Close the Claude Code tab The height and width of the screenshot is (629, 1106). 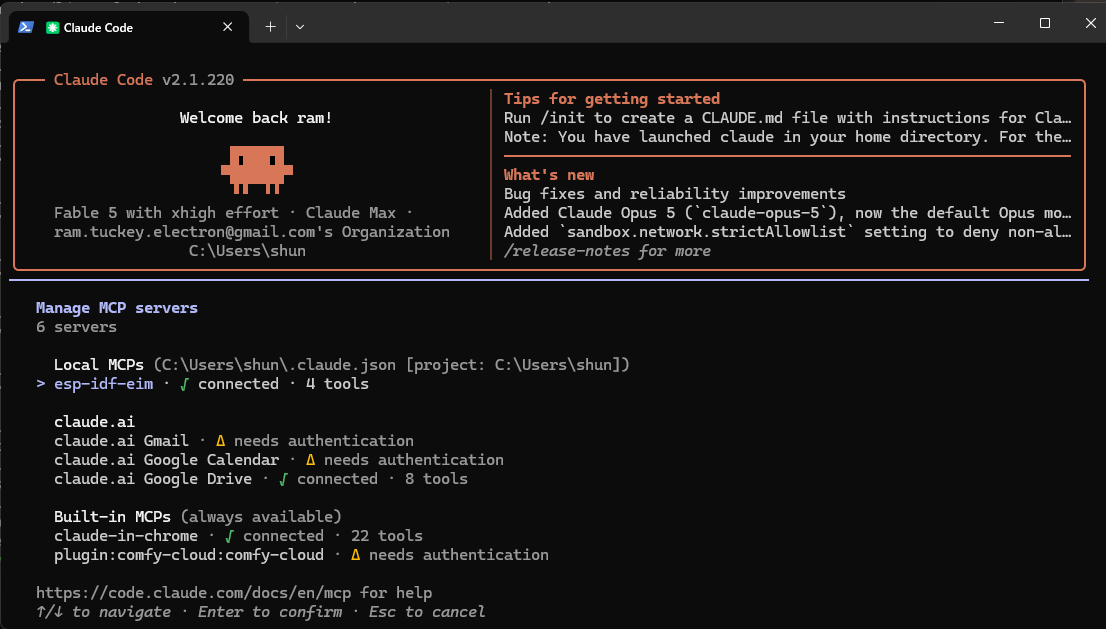tap(227, 27)
